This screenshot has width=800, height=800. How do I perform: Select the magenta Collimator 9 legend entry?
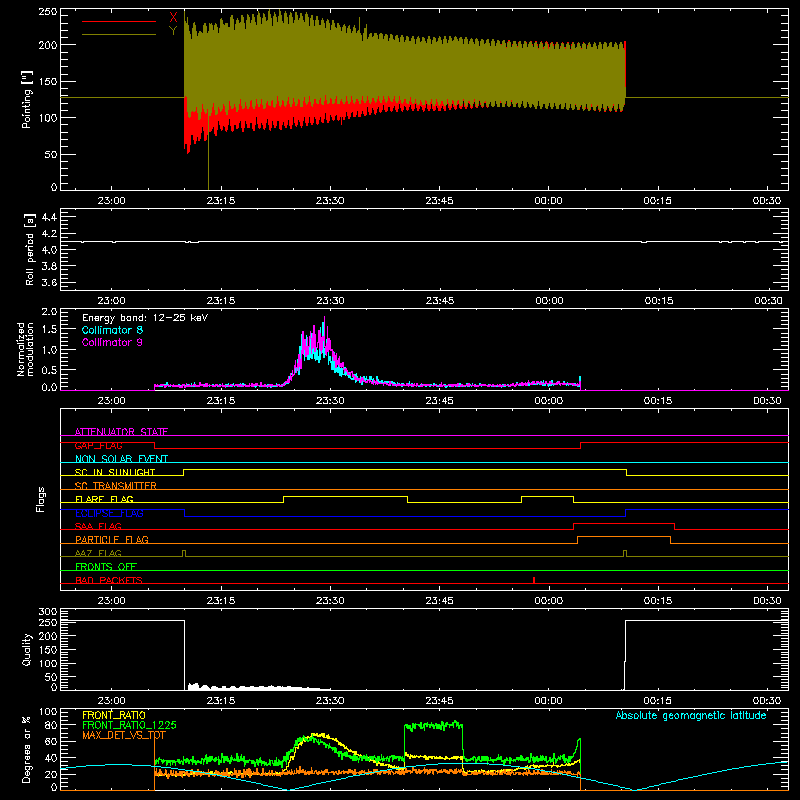coord(112,342)
